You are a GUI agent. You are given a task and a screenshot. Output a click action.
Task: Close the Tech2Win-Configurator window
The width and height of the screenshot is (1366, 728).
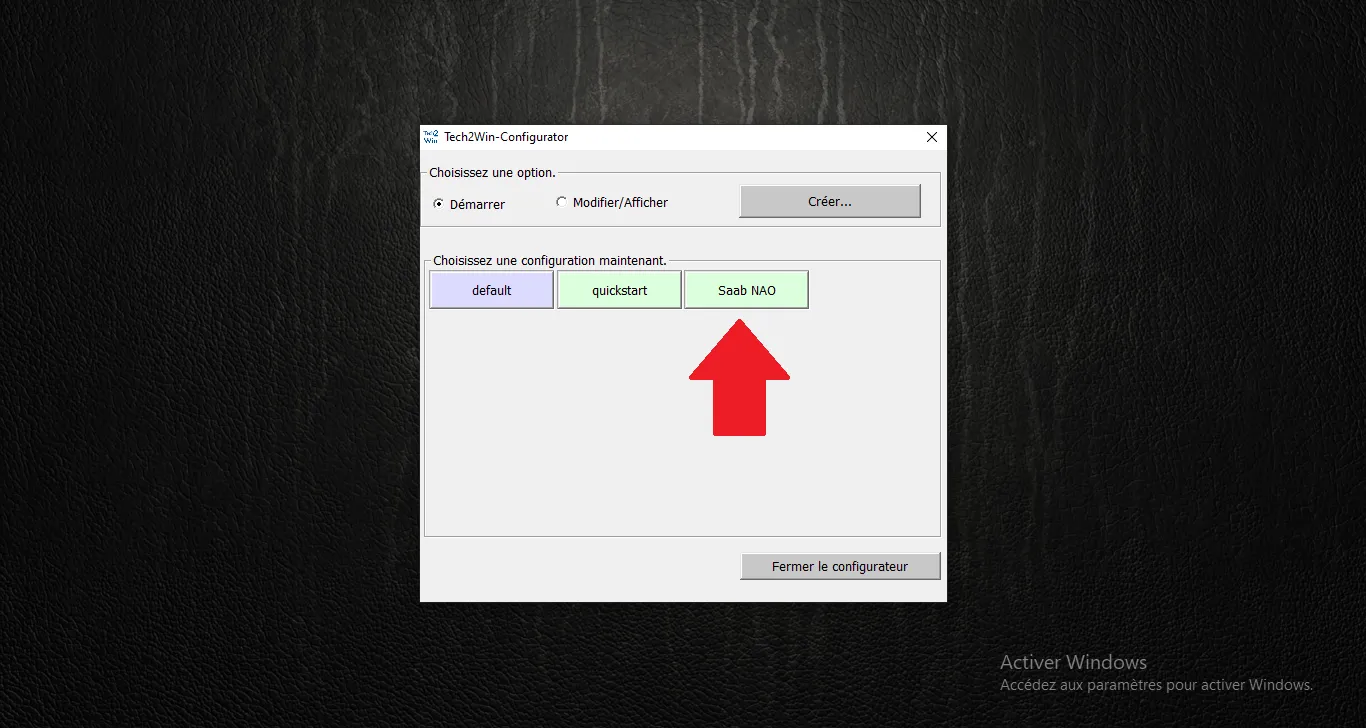(932, 137)
